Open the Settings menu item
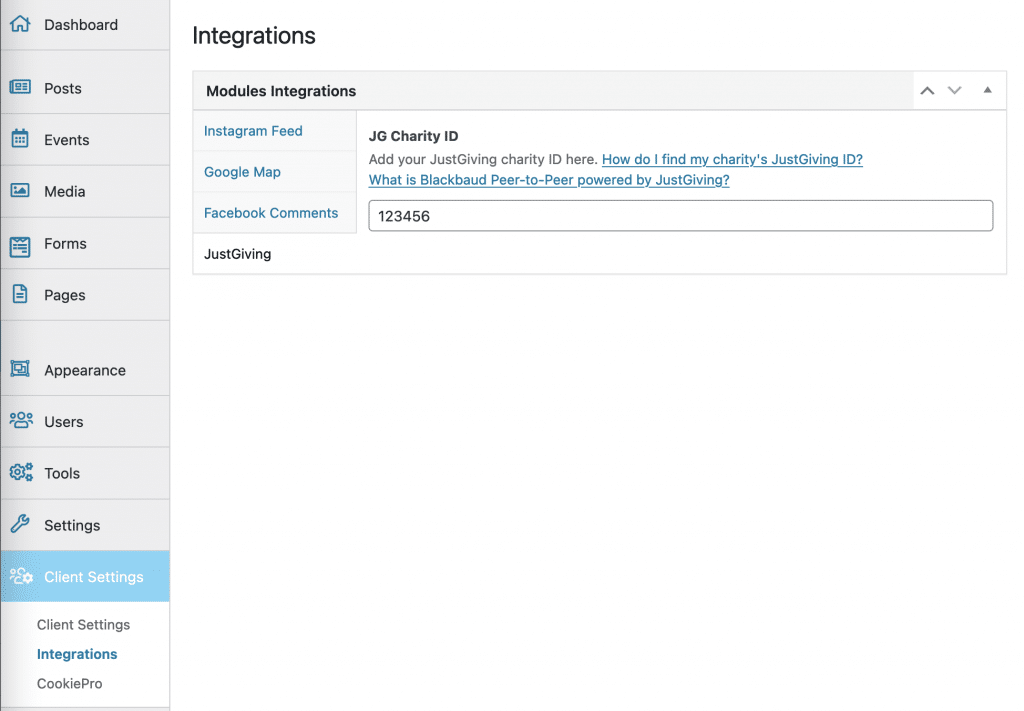This screenshot has height=711, width=1024. click(85, 525)
